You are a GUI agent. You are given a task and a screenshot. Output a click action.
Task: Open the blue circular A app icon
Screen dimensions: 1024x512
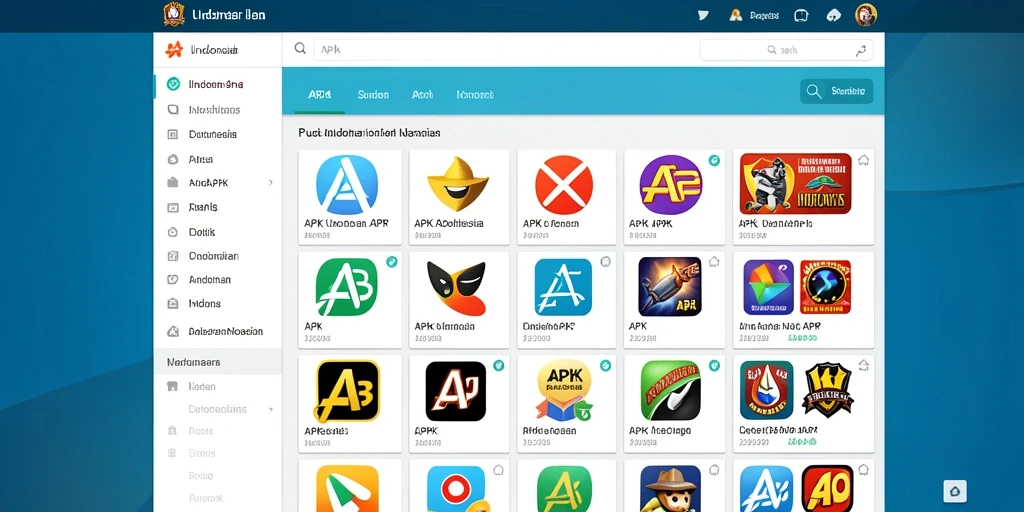(345, 185)
